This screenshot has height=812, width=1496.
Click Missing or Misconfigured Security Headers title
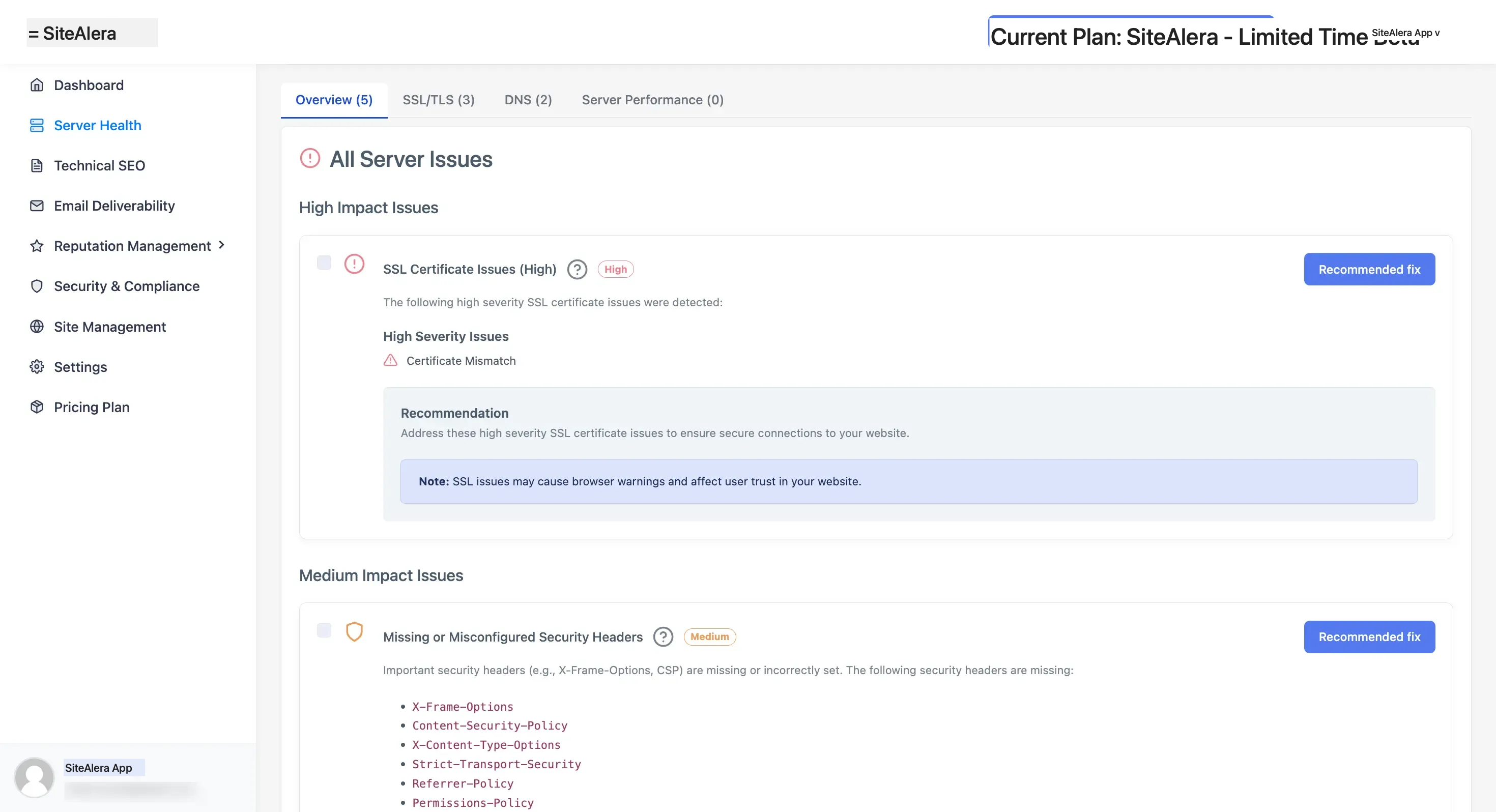(513, 637)
